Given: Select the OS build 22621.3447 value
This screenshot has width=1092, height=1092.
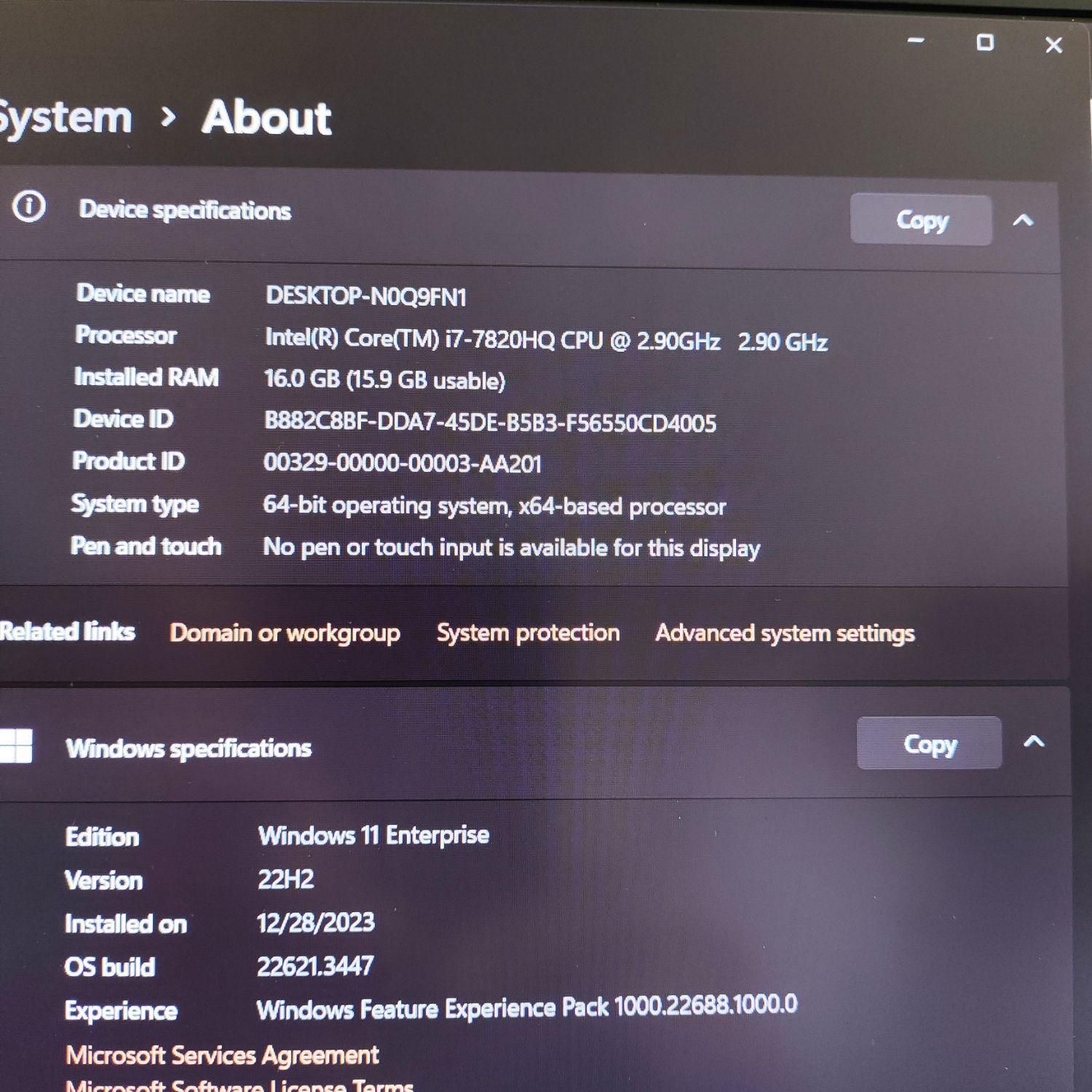Looking at the screenshot, I should pos(314,966).
